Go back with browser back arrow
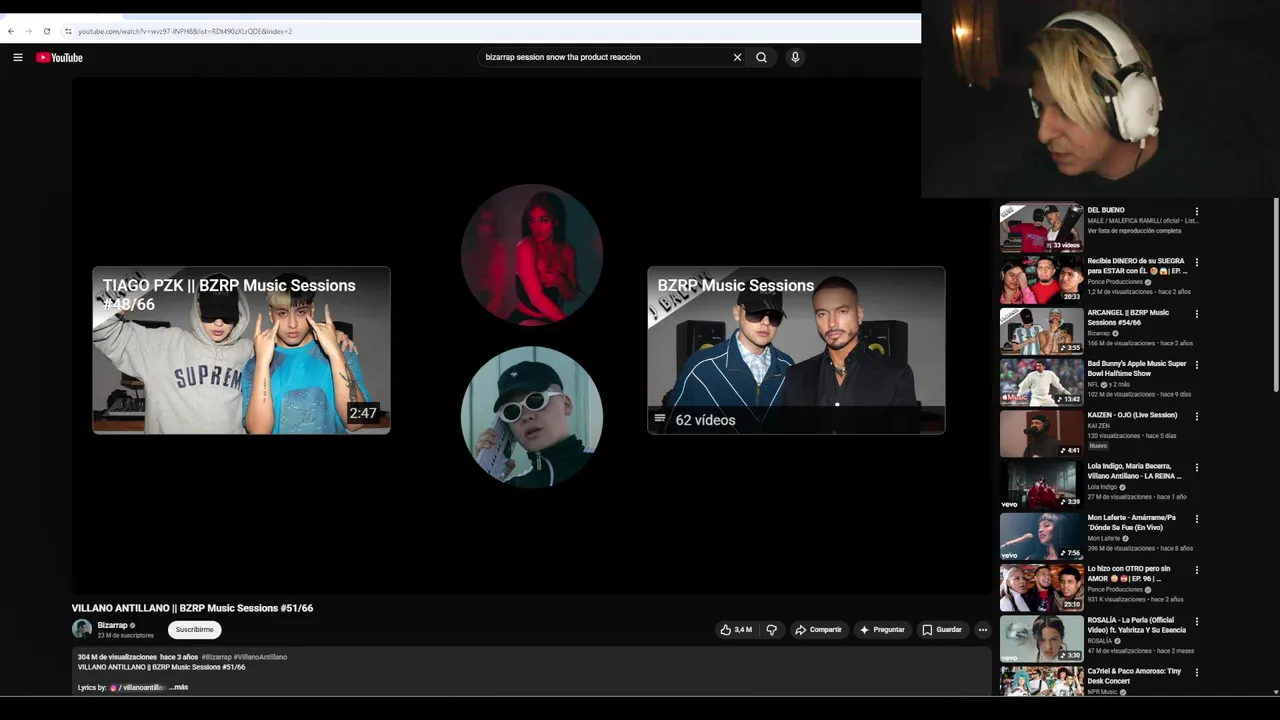The width and height of the screenshot is (1280, 720). click(x=11, y=31)
